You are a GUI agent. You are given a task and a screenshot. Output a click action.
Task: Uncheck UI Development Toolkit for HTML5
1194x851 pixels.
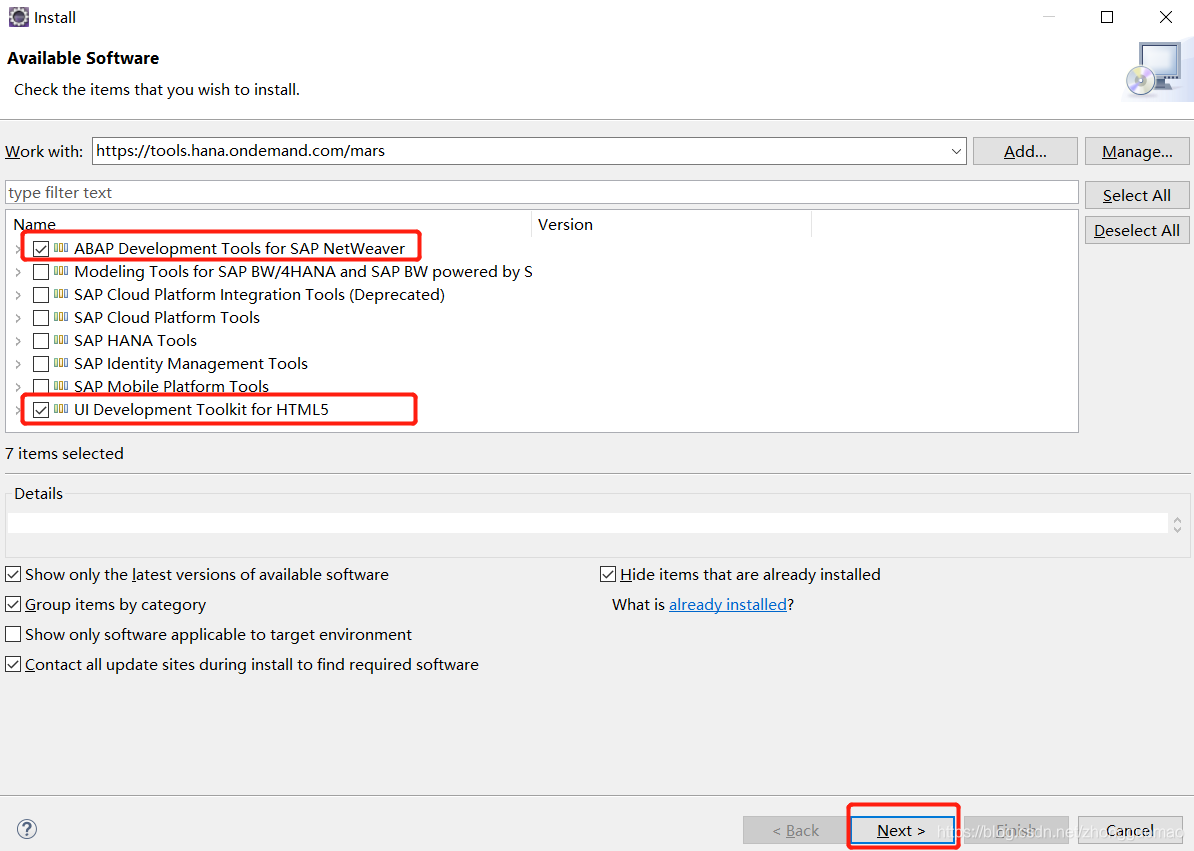[x=41, y=410]
